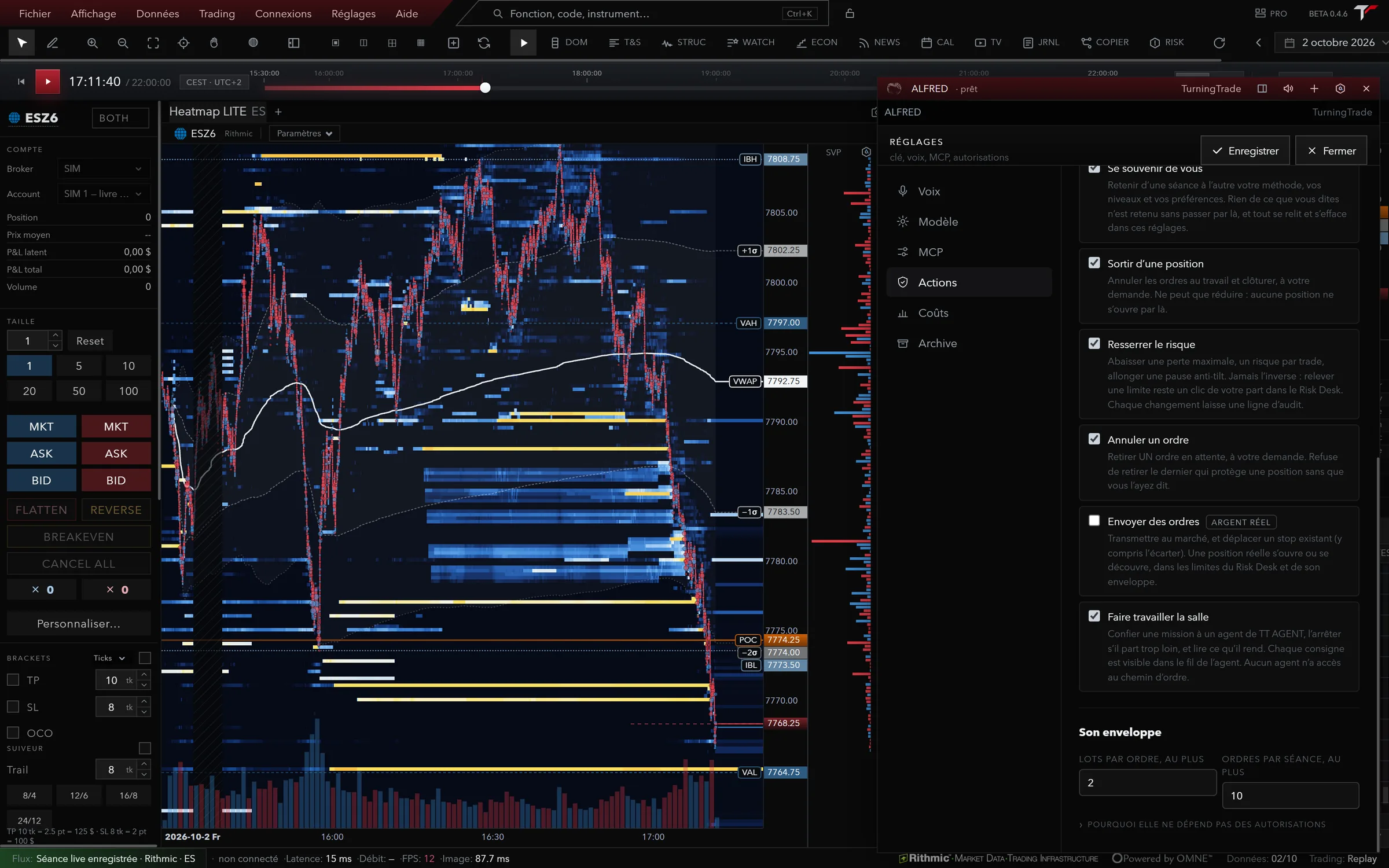Select the Voix settings section

(969, 192)
